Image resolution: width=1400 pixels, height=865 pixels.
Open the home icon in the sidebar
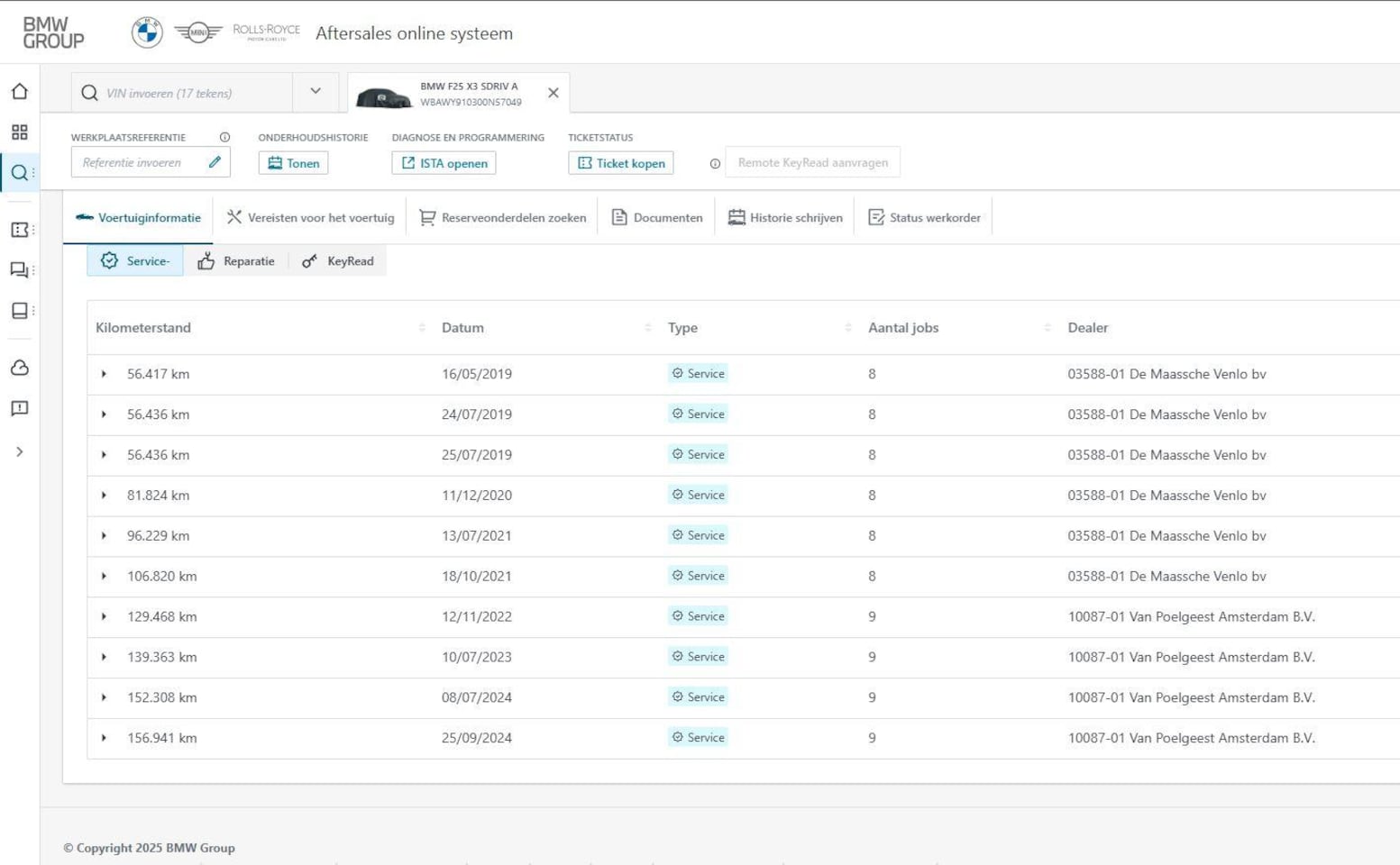[20, 91]
